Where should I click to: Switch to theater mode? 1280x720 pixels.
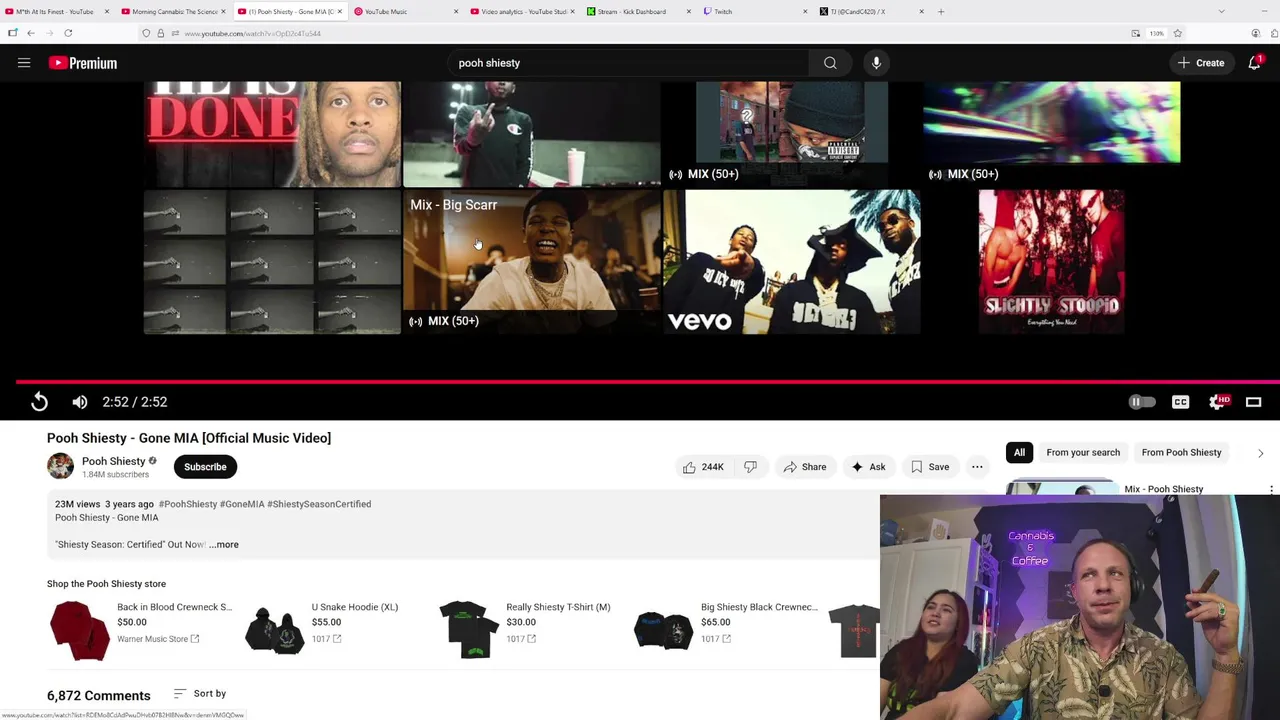(x=1253, y=402)
